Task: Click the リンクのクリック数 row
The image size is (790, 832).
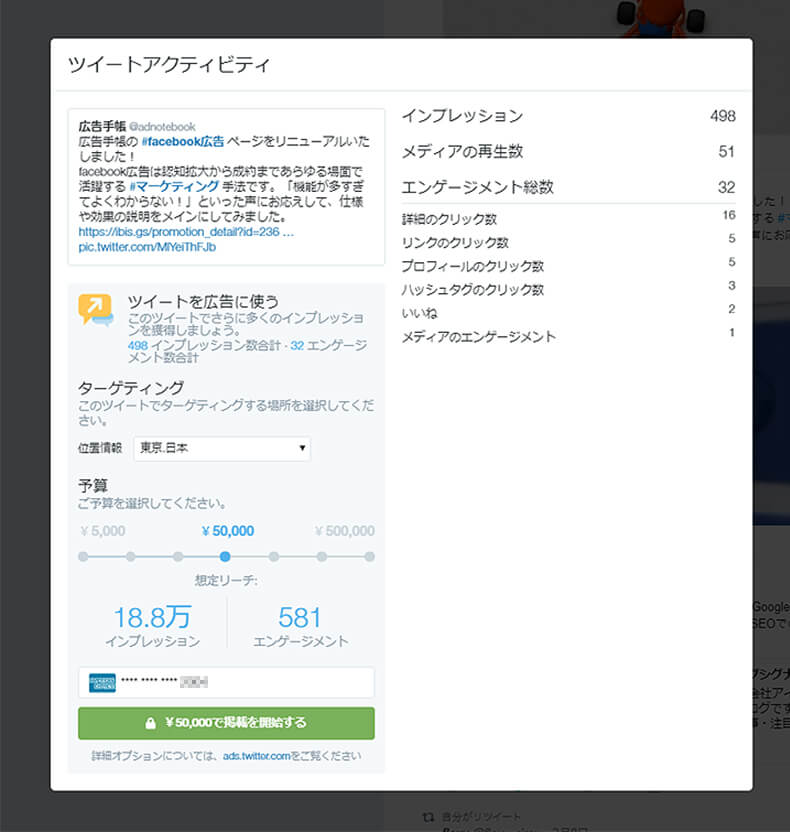Action: (568, 242)
